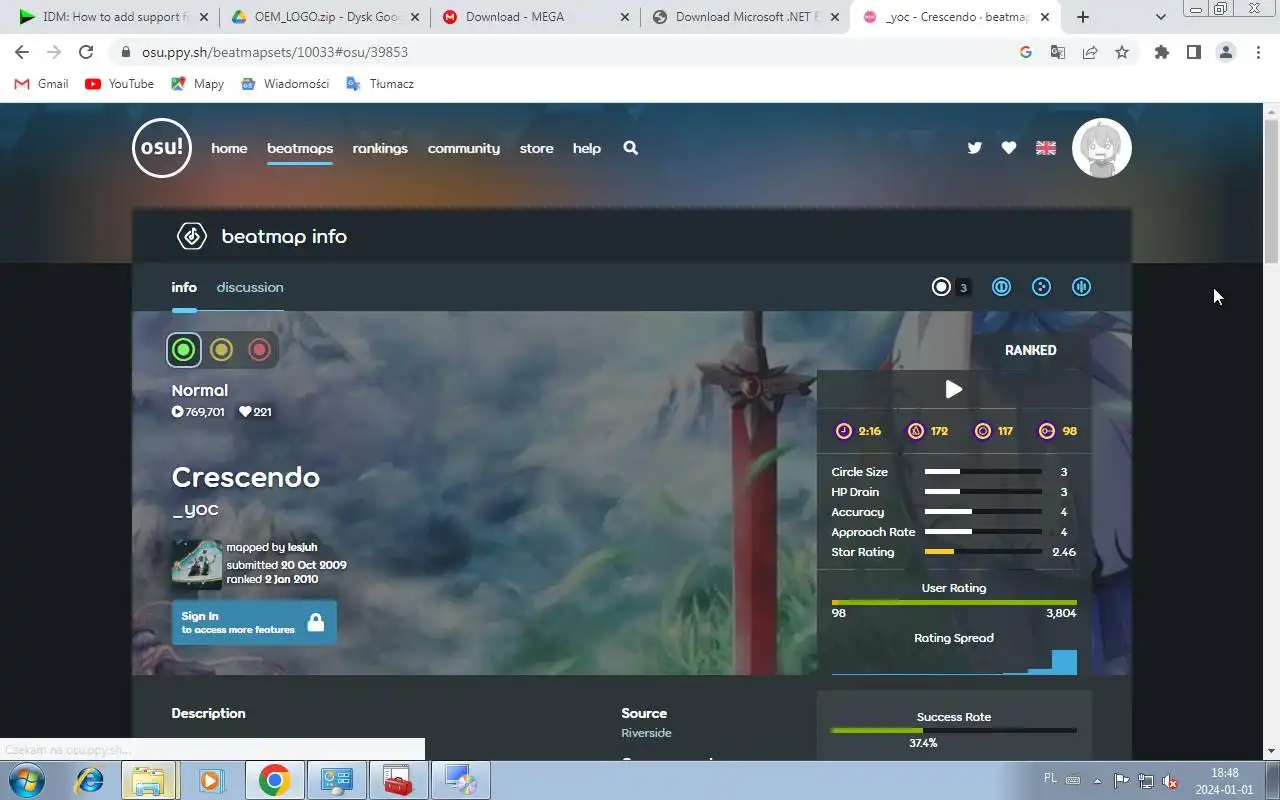
Task: Click the Riverside source link
Action: click(x=646, y=733)
